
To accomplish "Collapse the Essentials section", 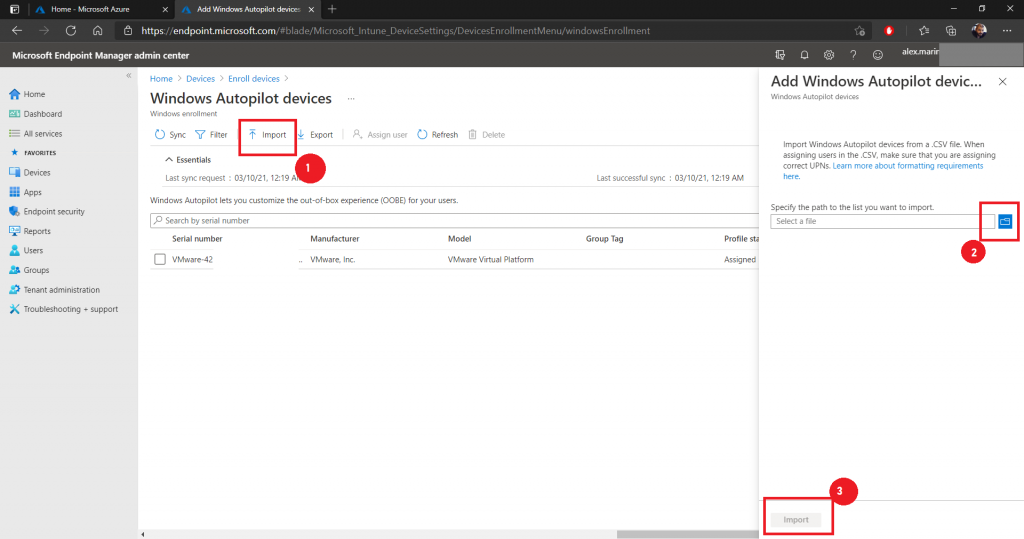I will click(x=188, y=159).
